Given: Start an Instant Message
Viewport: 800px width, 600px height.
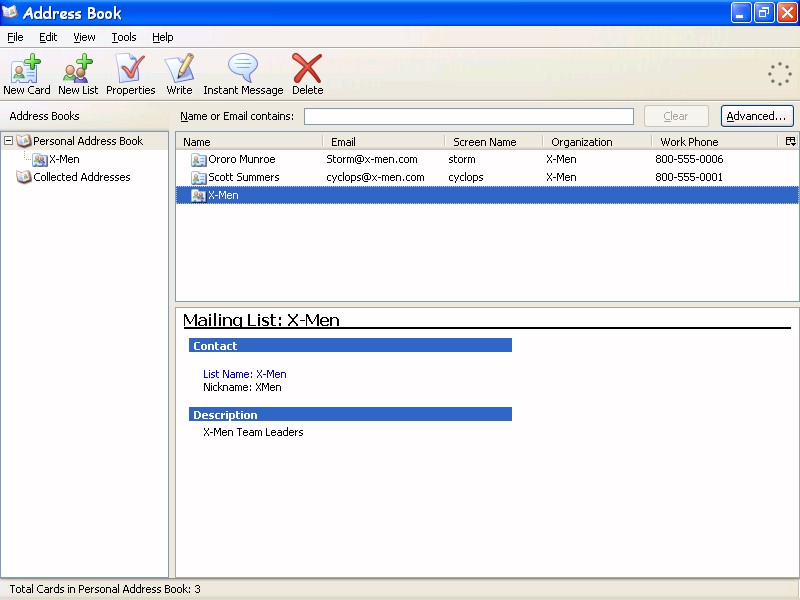Looking at the screenshot, I should [x=243, y=74].
